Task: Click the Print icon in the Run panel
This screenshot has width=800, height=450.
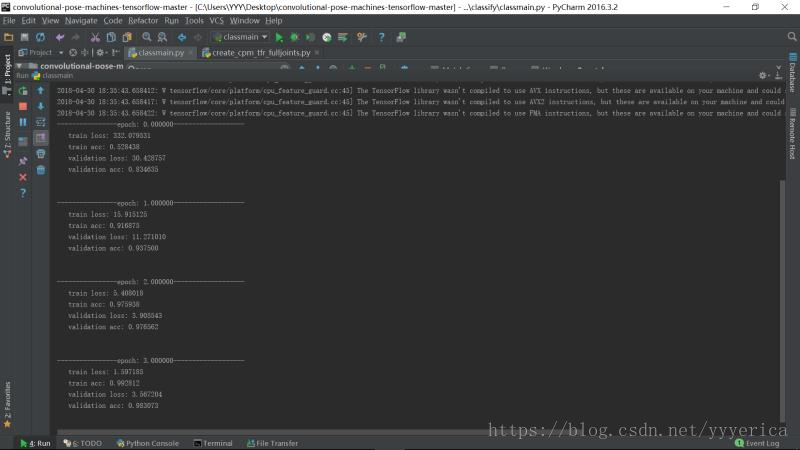Action: tap(41, 154)
